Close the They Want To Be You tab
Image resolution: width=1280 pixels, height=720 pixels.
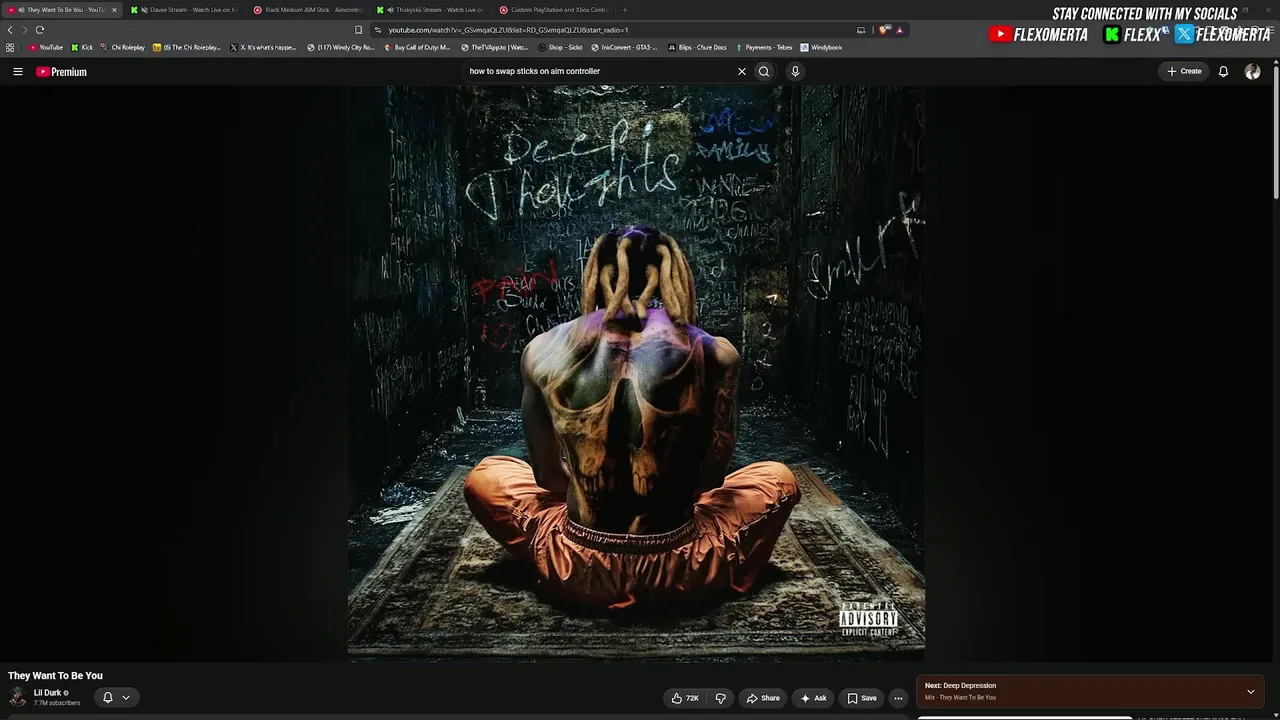(x=114, y=10)
